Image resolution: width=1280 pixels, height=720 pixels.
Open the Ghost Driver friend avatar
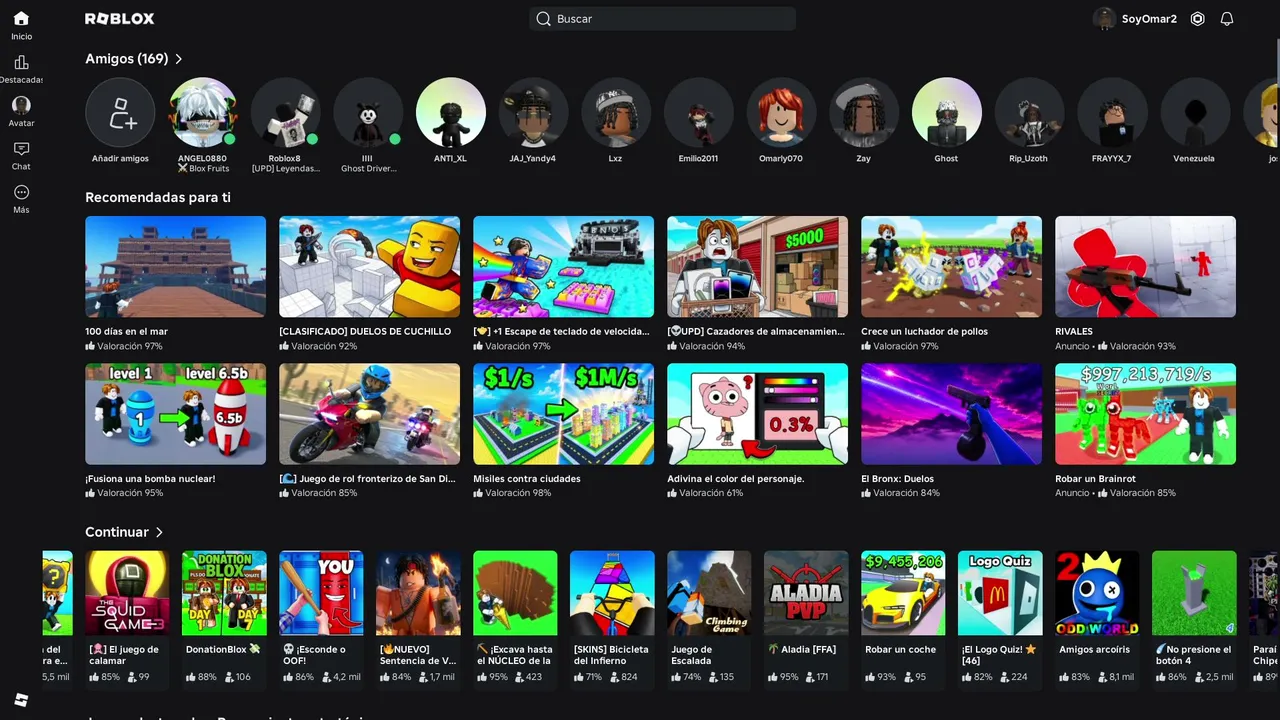[x=368, y=112]
